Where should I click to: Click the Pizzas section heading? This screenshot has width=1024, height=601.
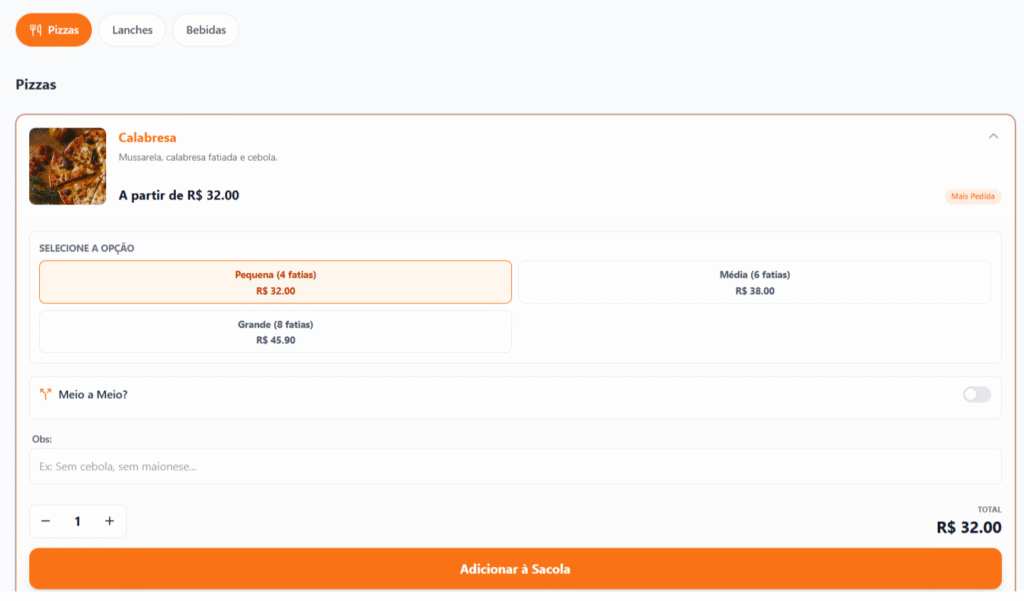point(36,85)
